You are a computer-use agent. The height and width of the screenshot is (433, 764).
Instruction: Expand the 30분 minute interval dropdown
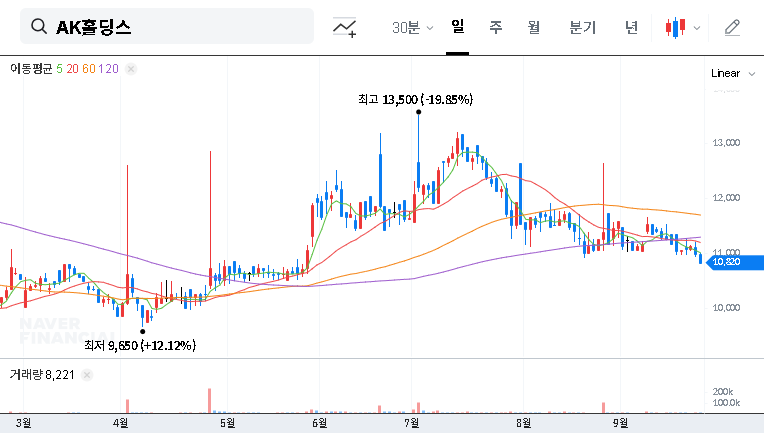(x=412, y=28)
